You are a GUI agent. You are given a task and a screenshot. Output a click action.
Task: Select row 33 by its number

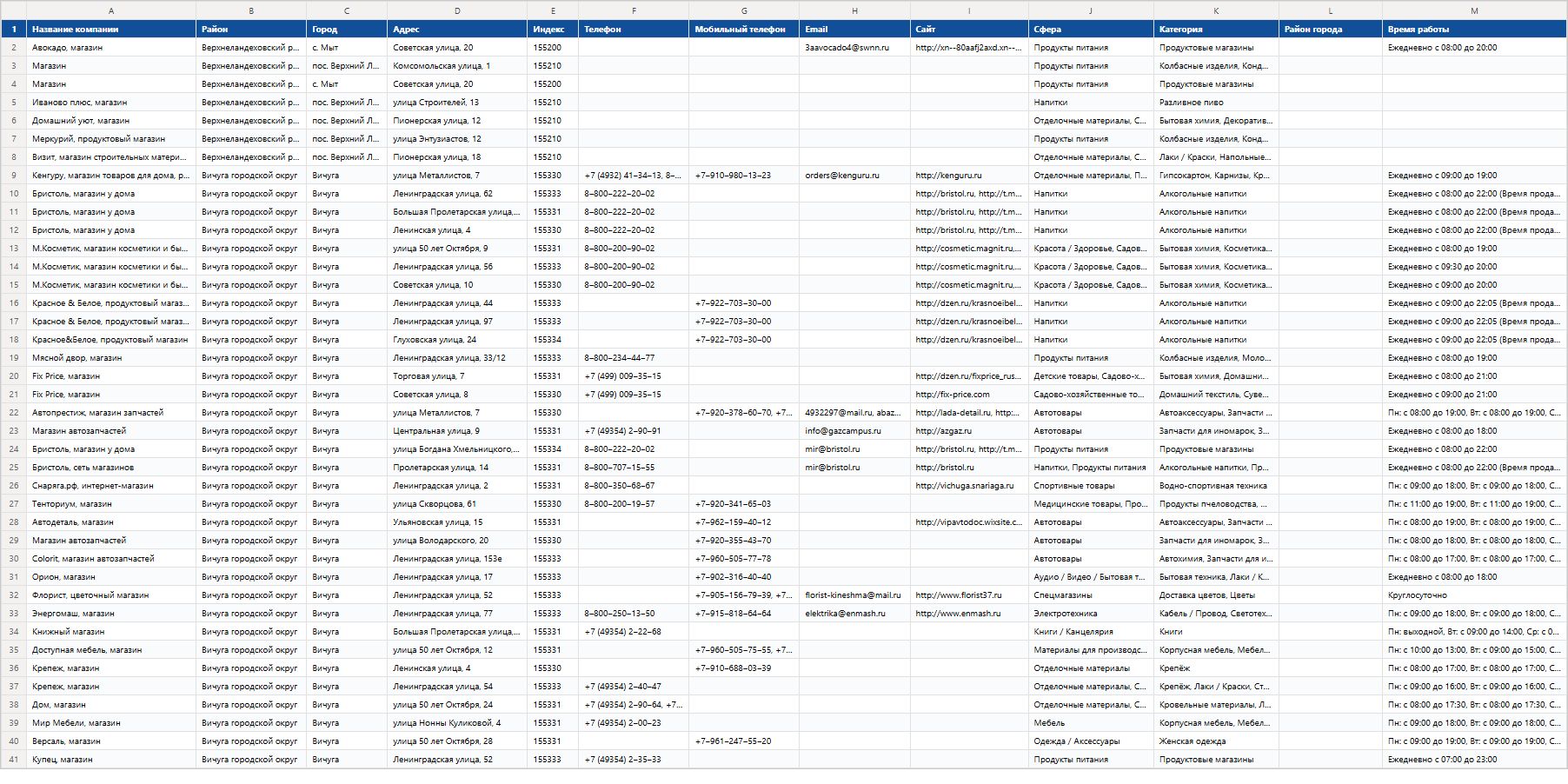(13, 614)
